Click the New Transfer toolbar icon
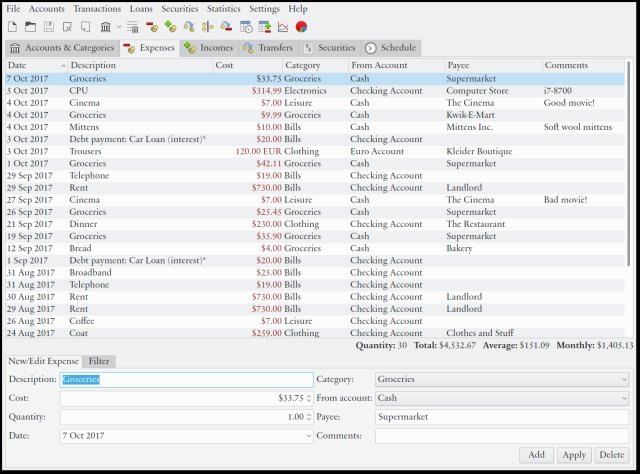 tap(190, 26)
